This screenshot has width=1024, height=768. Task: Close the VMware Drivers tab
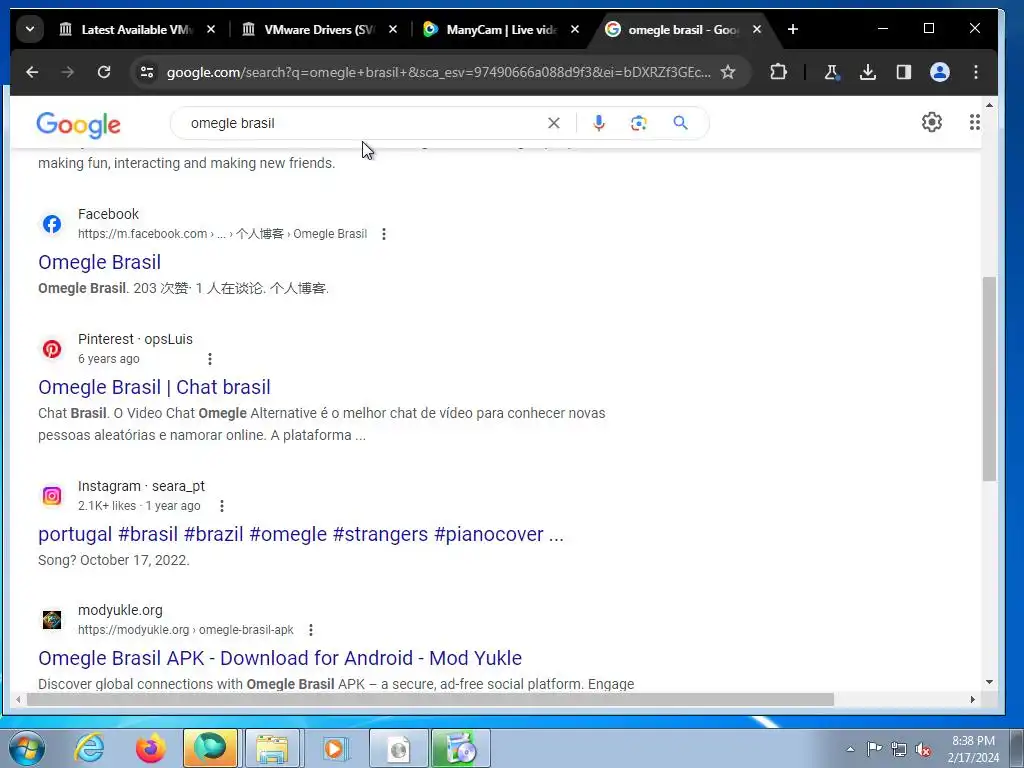(x=393, y=29)
